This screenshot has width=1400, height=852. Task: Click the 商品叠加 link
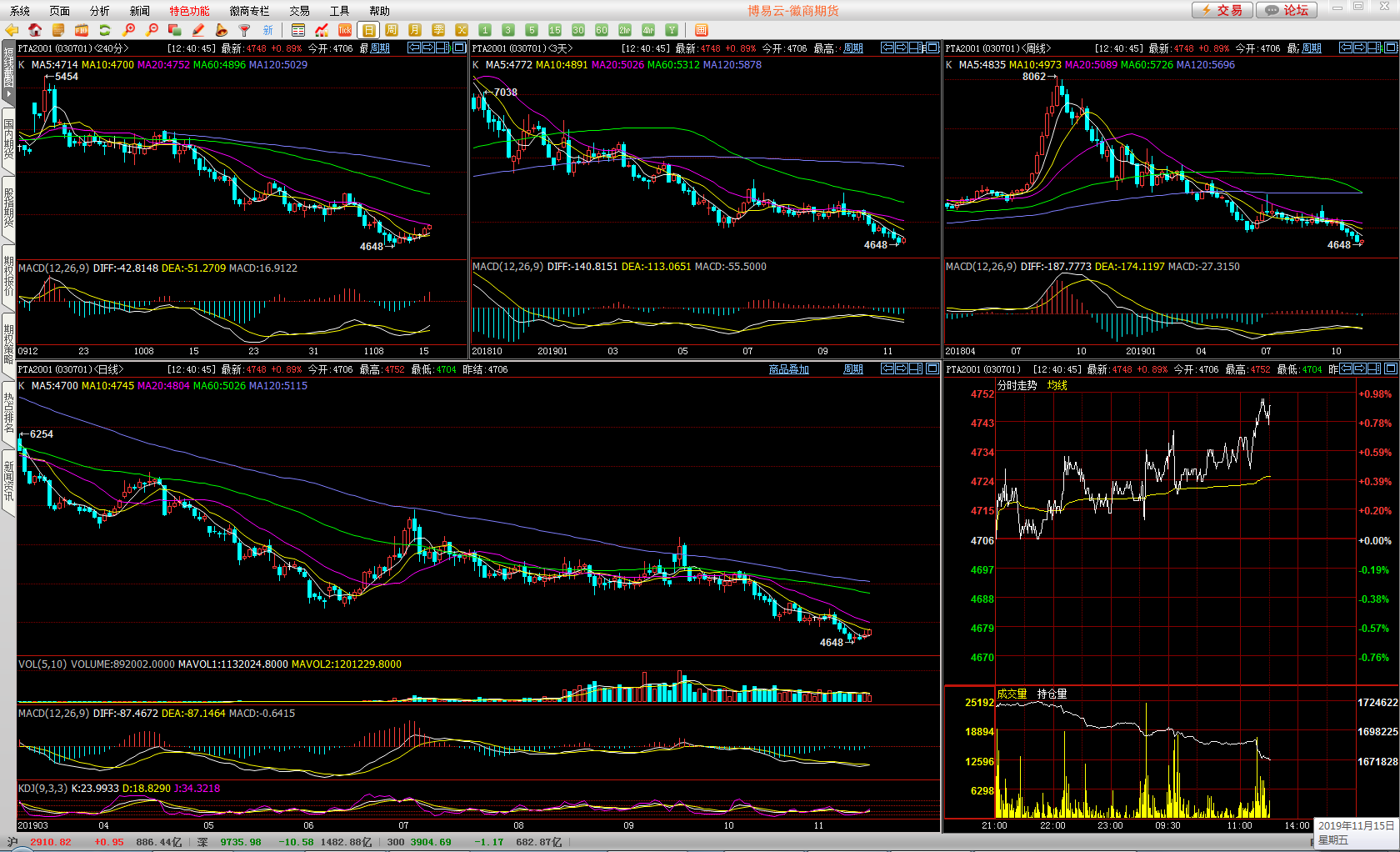point(789,369)
